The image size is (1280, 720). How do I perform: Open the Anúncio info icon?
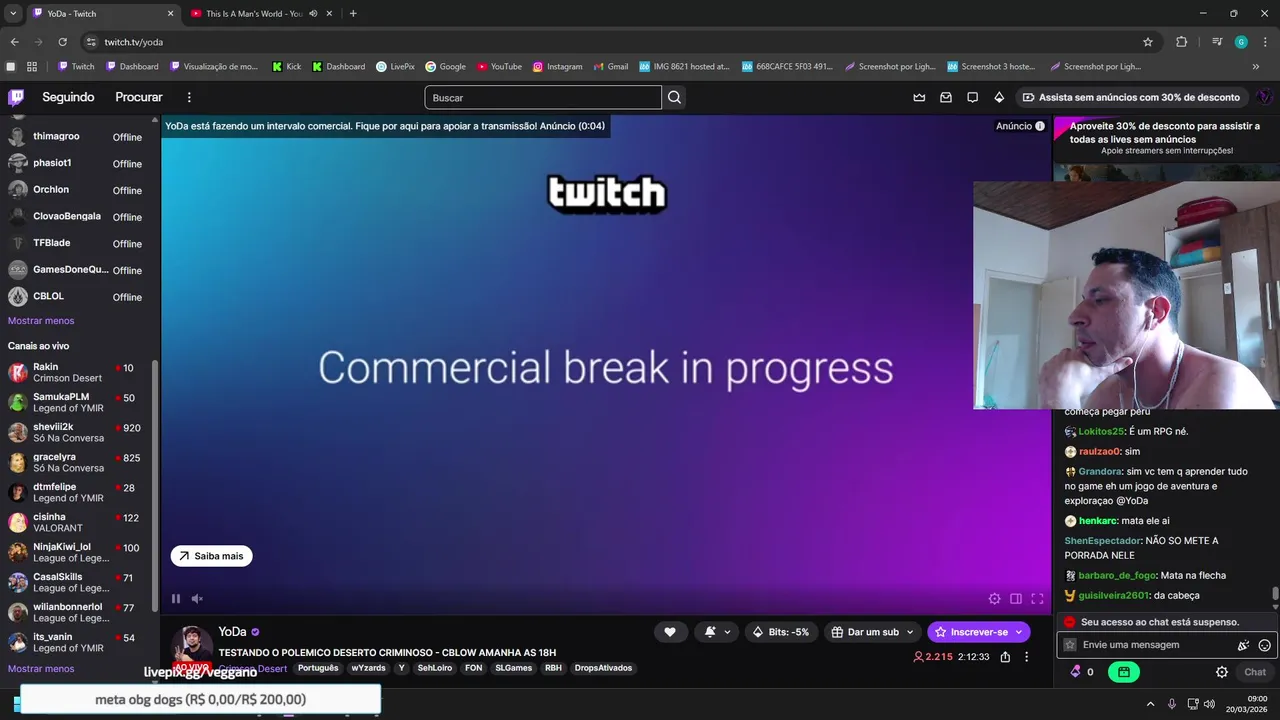pos(1040,126)
